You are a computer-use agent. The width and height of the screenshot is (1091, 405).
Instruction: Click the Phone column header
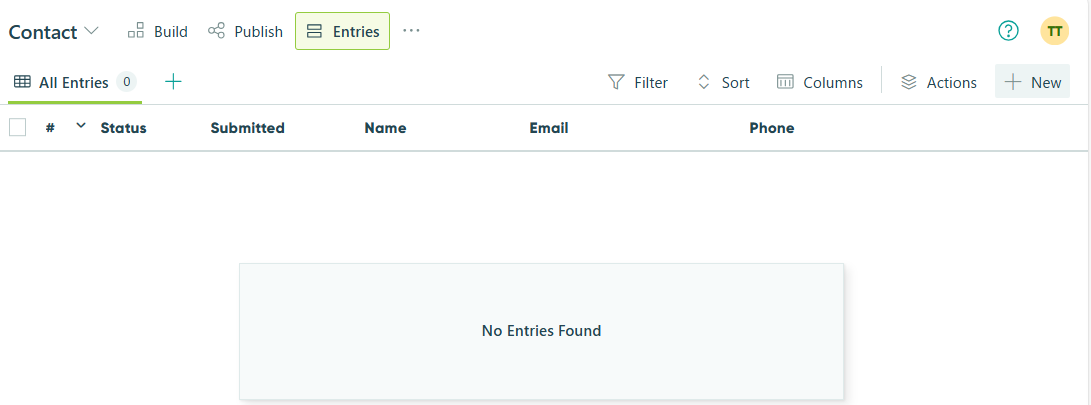pyautogui.click(x=771, y=128)
